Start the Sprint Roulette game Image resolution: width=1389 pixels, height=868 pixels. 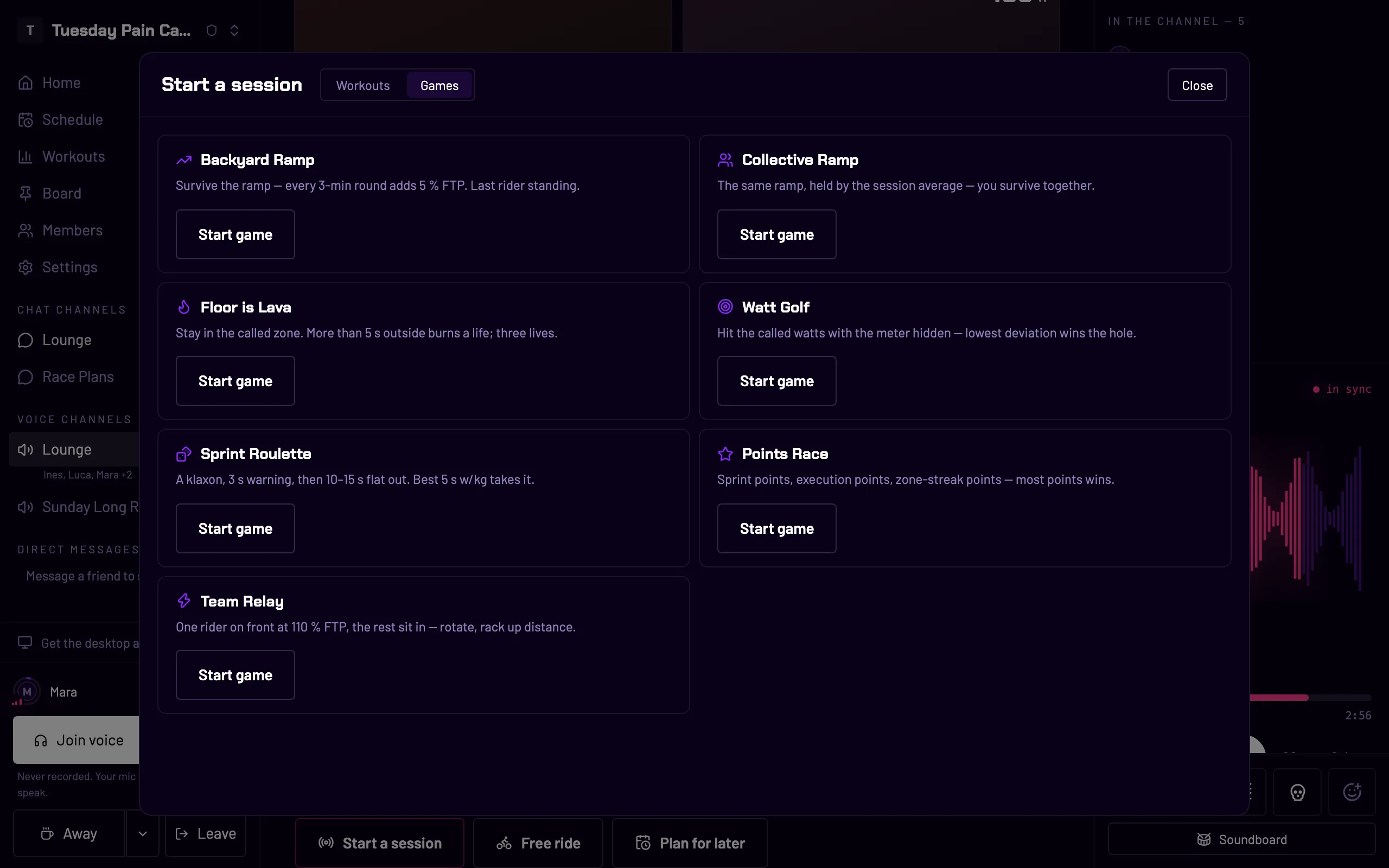(x=235, y=529)
